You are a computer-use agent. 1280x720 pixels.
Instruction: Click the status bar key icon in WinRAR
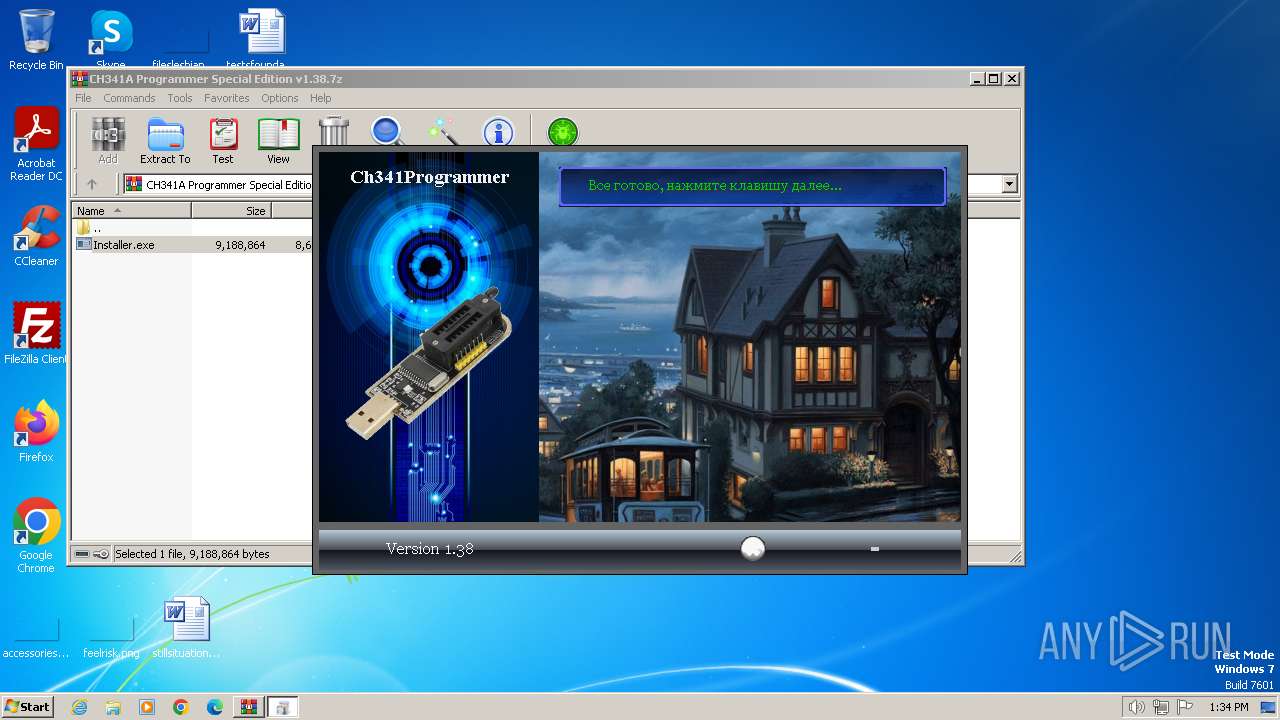point(101,554)
